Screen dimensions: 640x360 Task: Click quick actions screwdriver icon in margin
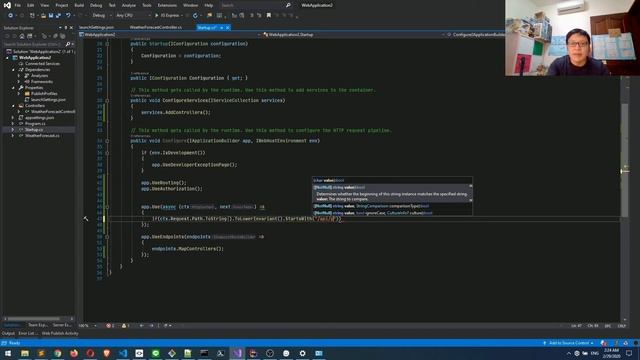[x=86, y=219]
